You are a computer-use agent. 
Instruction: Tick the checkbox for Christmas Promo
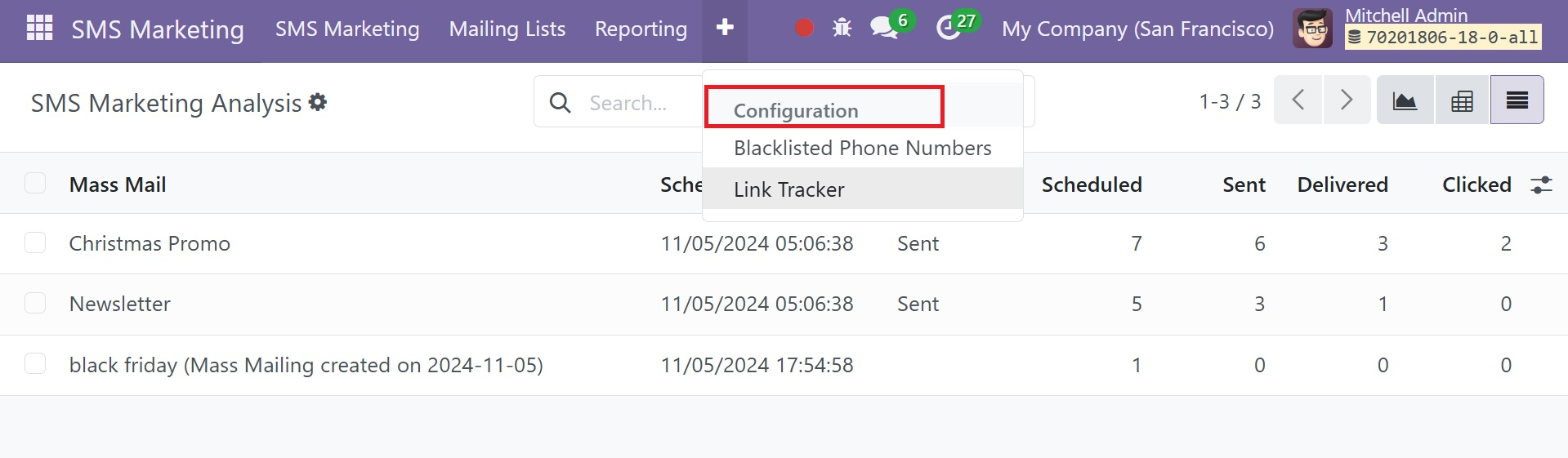click(35, 242)
